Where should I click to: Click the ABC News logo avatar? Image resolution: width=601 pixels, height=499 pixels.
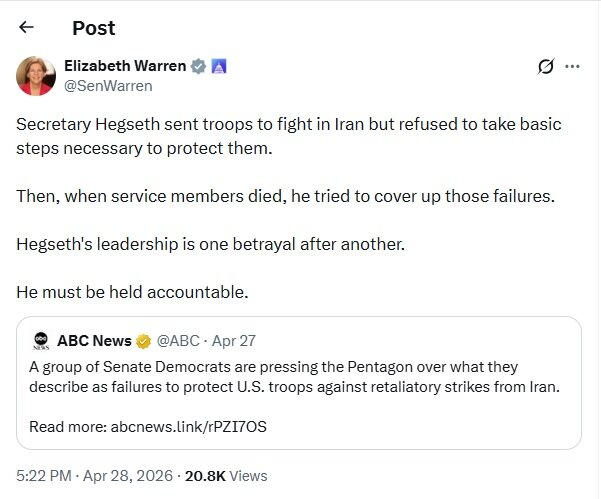click(41, 340)
